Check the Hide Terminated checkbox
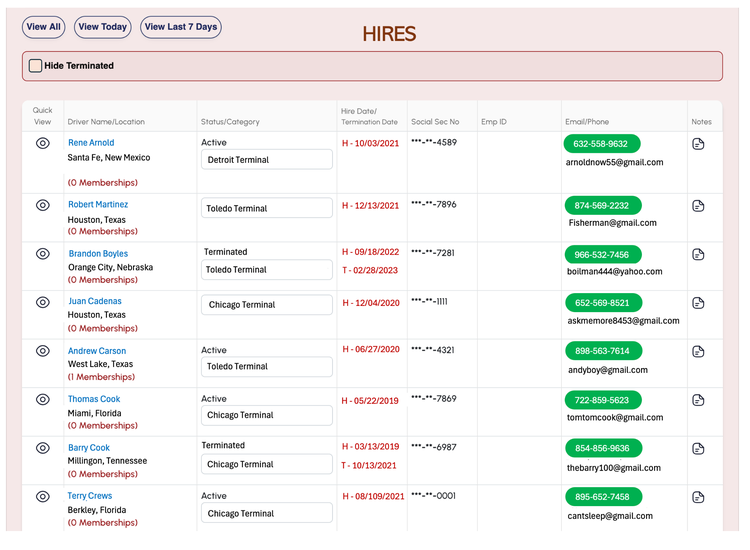Image resolution: width=750 pixels, height=550 pixels. click(x=35, y=66)
